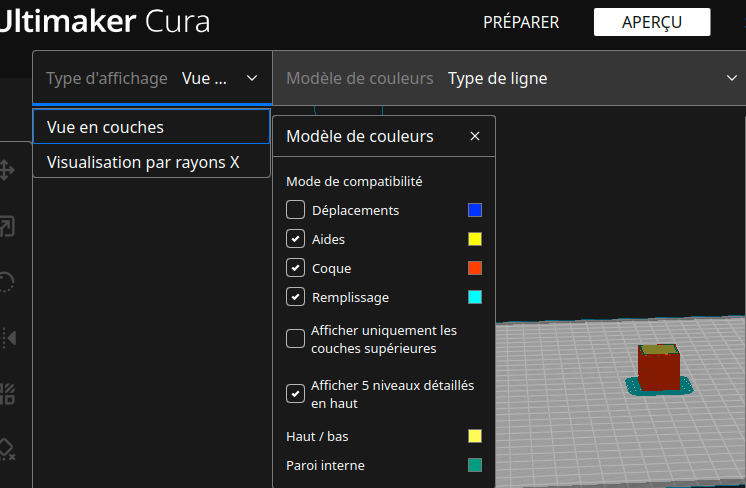This screenshot has width=746, height=488.
Task: Close the Modèle de couleurs panel
Action: (x=474, y=137)
